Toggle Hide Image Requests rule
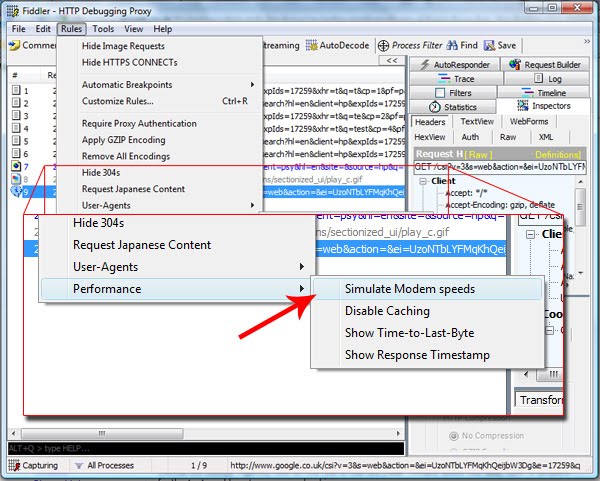 click(160, 46)
